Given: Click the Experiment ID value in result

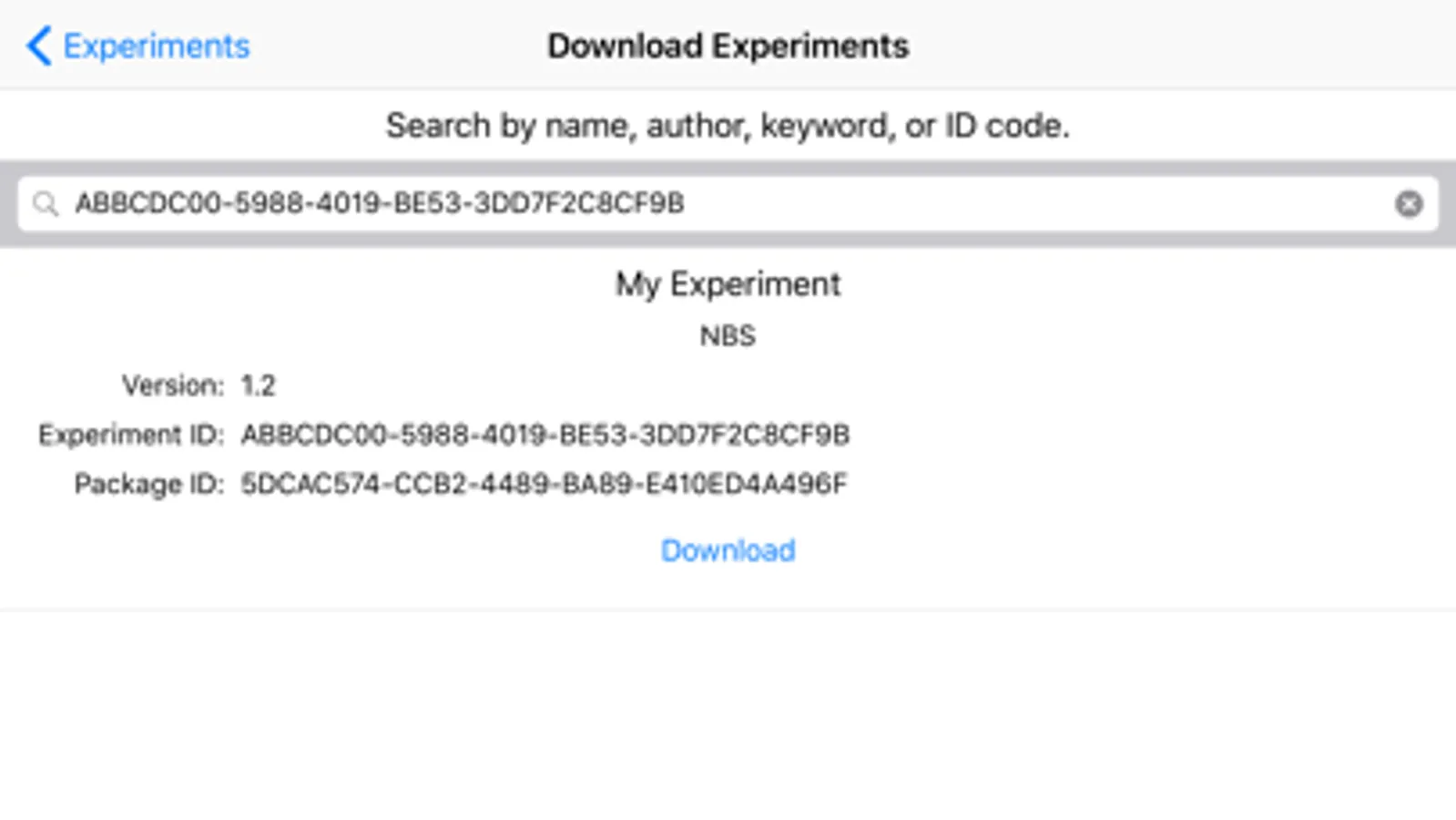Looking at the screenshot, I should pyautogui.click(x=545, y=435).
